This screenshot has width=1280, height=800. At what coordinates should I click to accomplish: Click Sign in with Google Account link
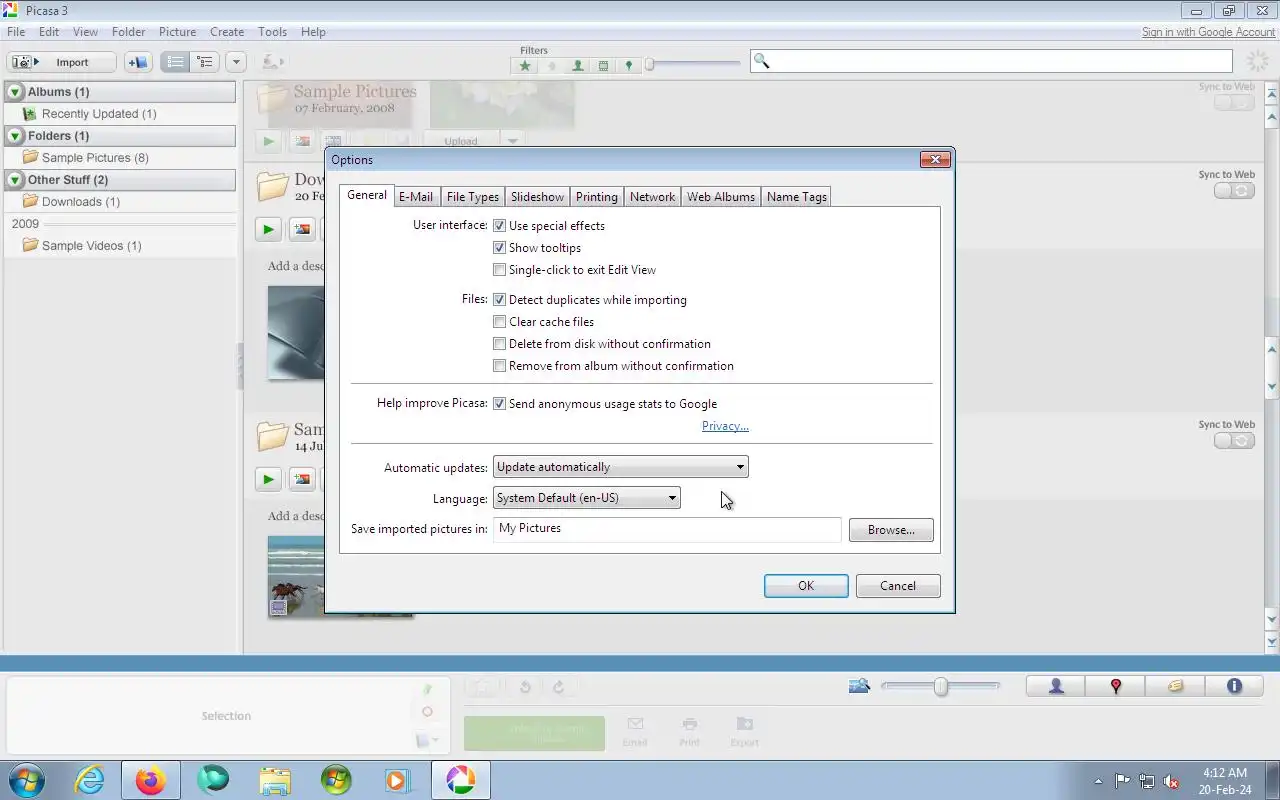pos(1208,32)
